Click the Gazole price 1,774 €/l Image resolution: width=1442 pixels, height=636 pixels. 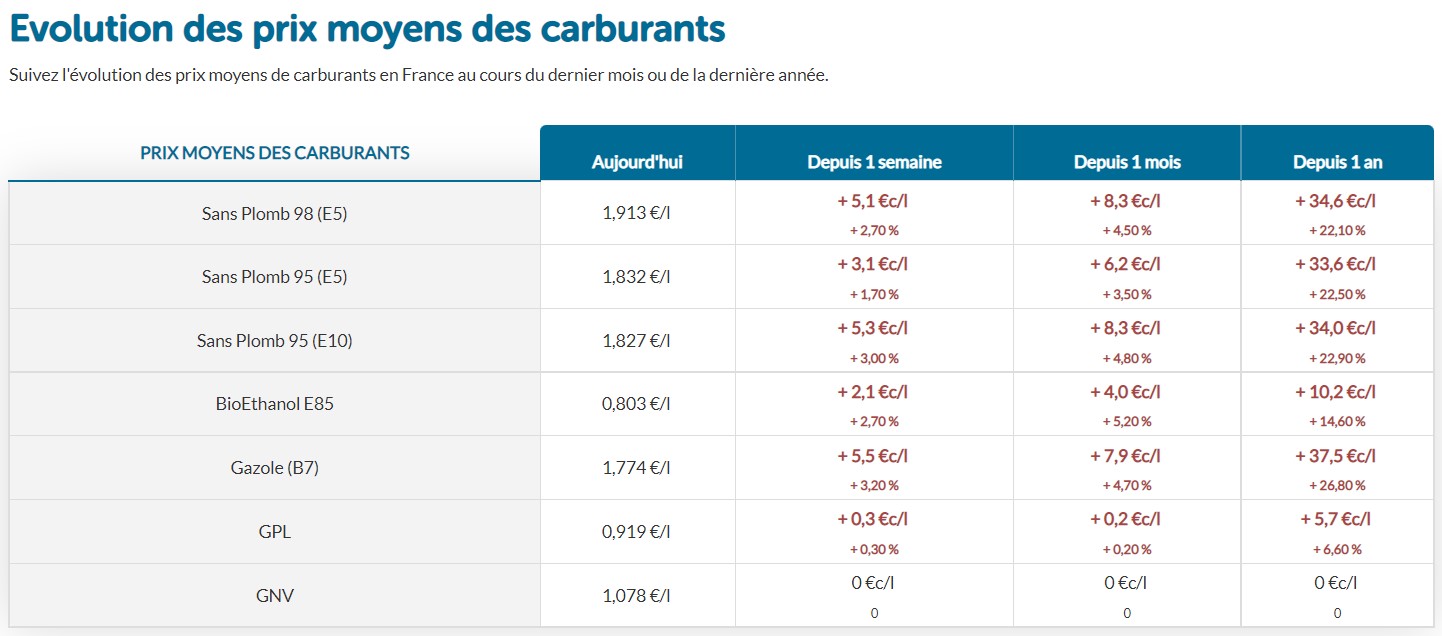[x=637, y=468]
